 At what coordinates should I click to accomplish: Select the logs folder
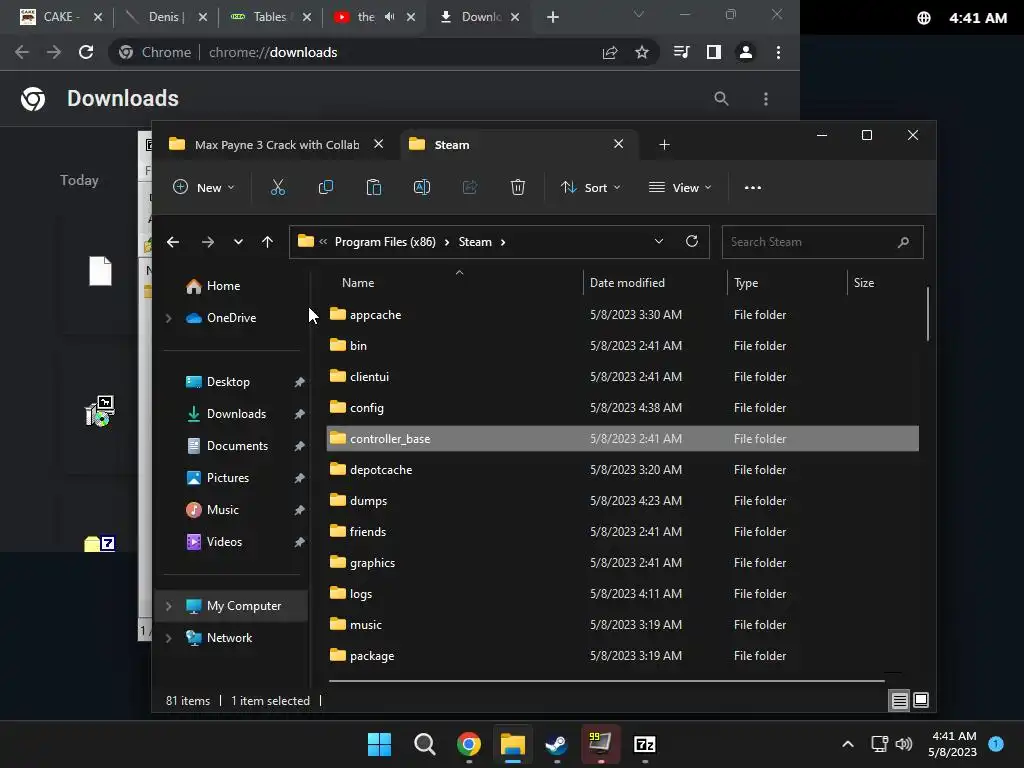click(622, 594)
